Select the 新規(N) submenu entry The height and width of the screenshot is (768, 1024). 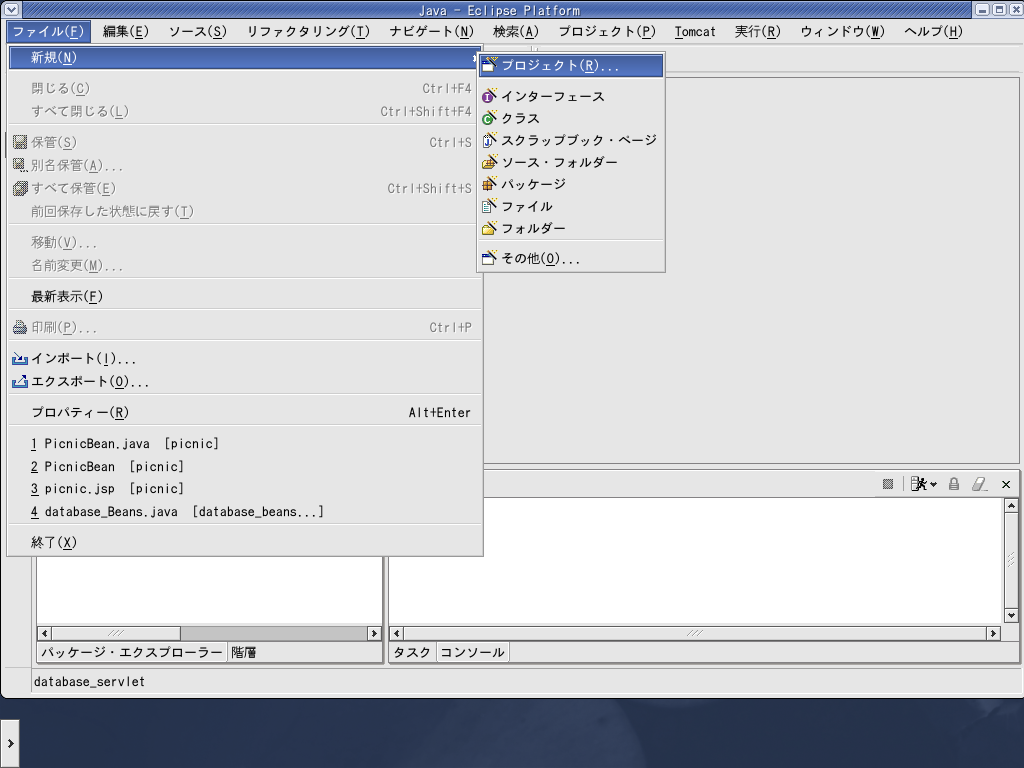245,57
